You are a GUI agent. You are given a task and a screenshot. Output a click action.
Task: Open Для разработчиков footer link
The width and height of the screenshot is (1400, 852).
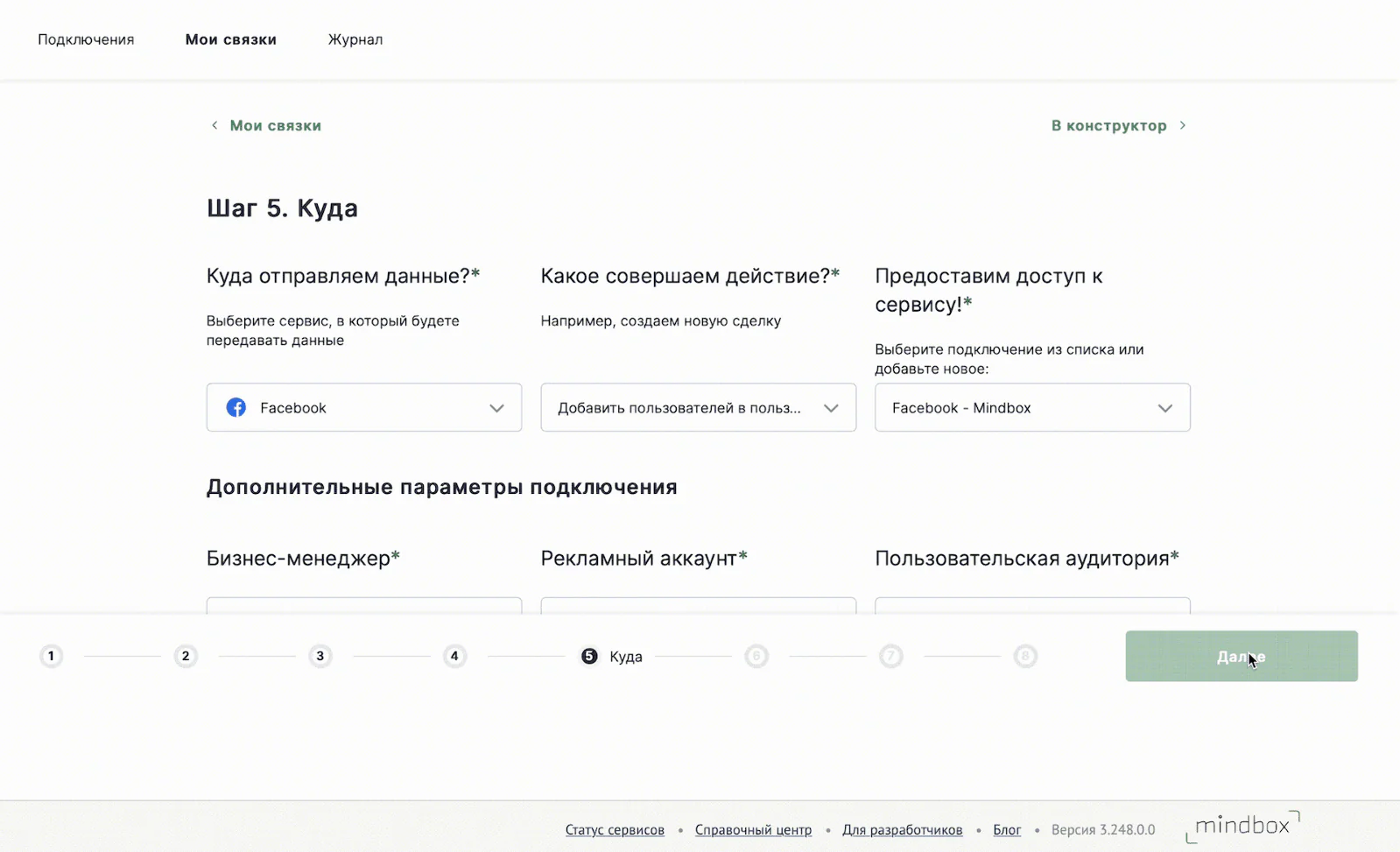coord(902,829)
